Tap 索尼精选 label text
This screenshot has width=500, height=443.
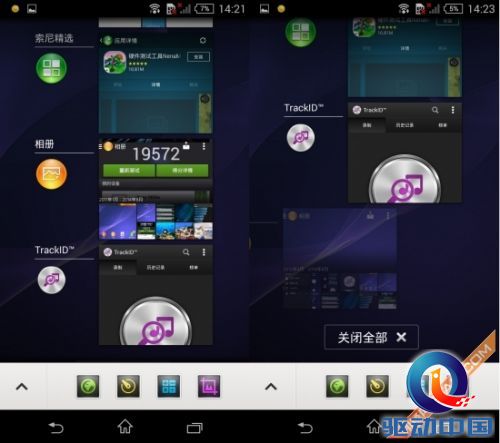tap(54, 38)
